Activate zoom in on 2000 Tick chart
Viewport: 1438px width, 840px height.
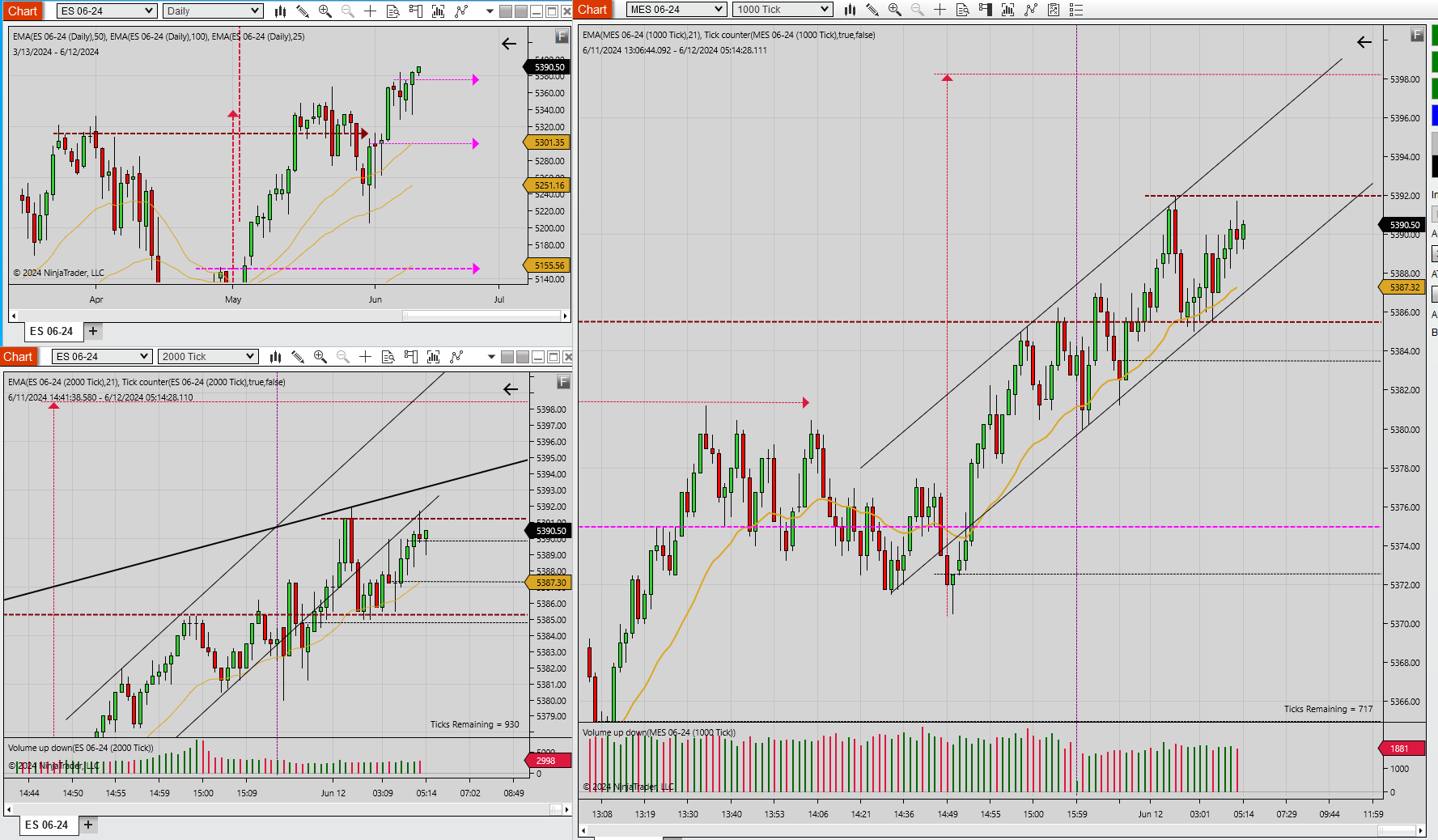tap(320, 356)
